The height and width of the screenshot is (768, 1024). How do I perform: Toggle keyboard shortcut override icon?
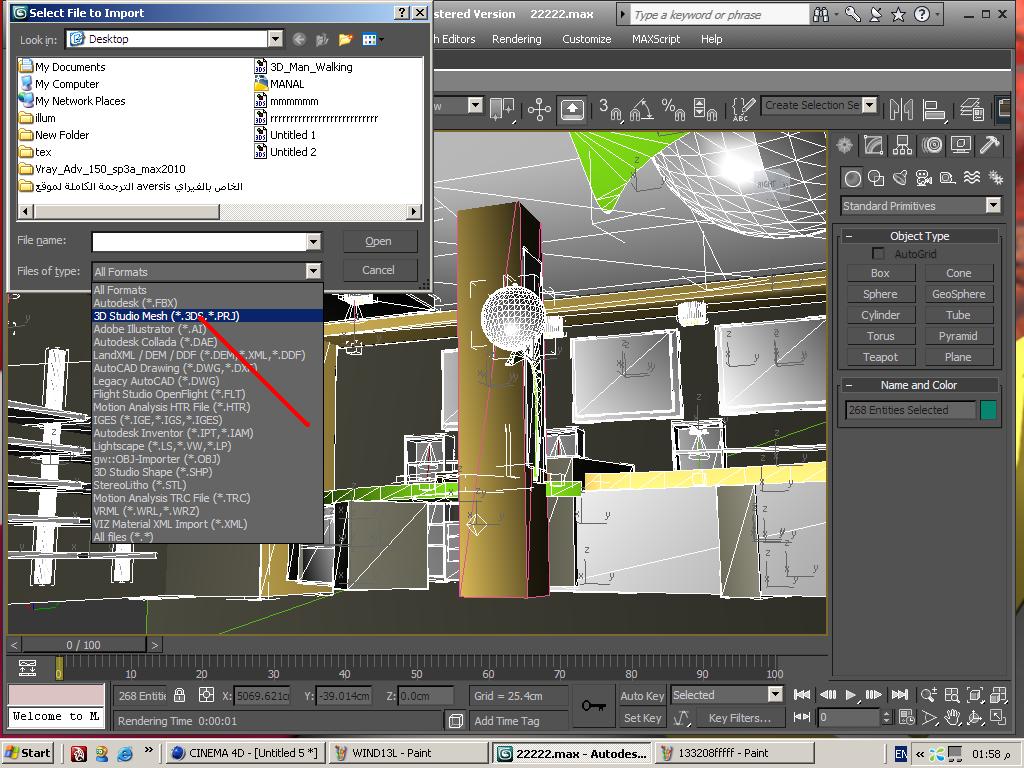tap(572, 109)
